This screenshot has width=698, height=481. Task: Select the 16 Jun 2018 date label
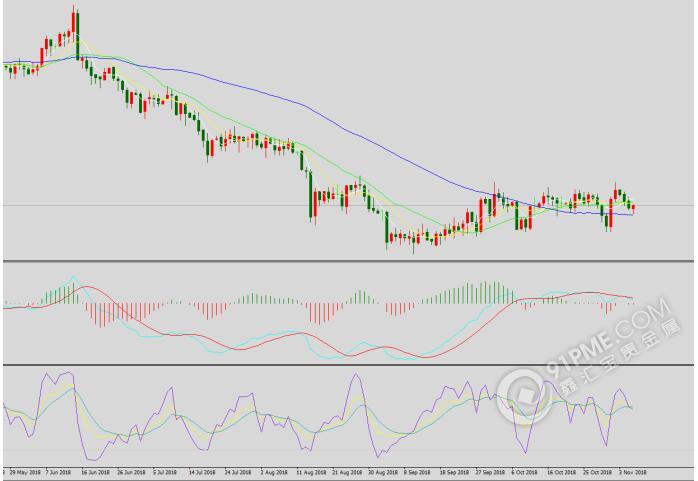click(x=96, y=471)
